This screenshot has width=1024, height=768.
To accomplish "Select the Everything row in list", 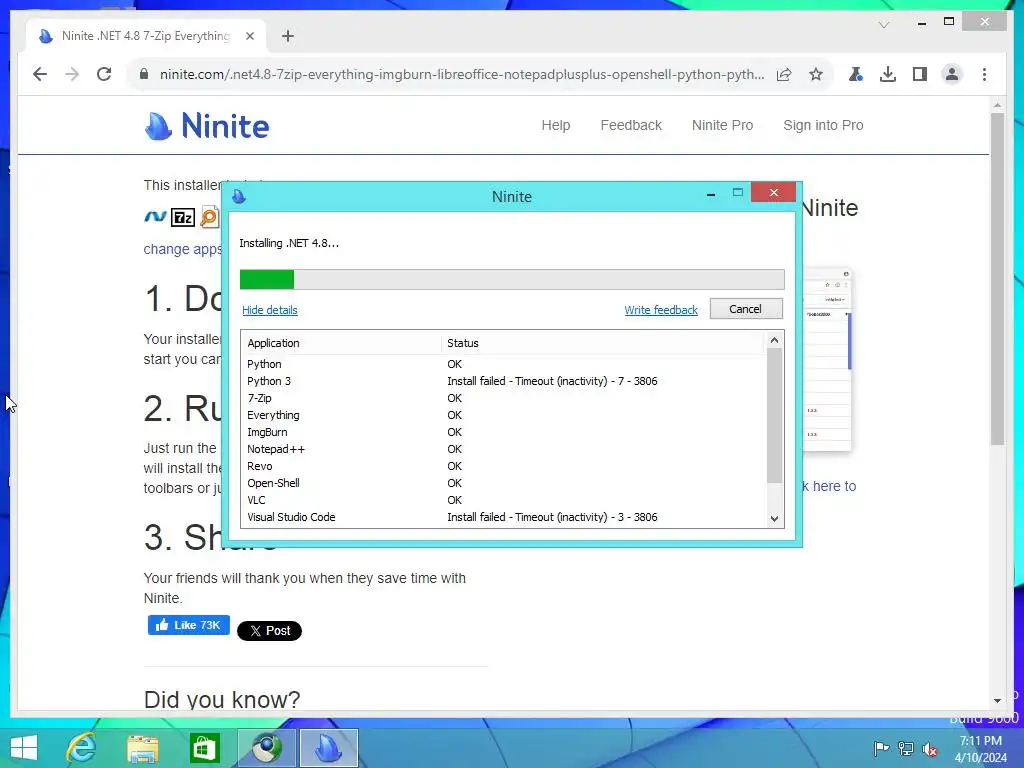I will coord(504,415).
